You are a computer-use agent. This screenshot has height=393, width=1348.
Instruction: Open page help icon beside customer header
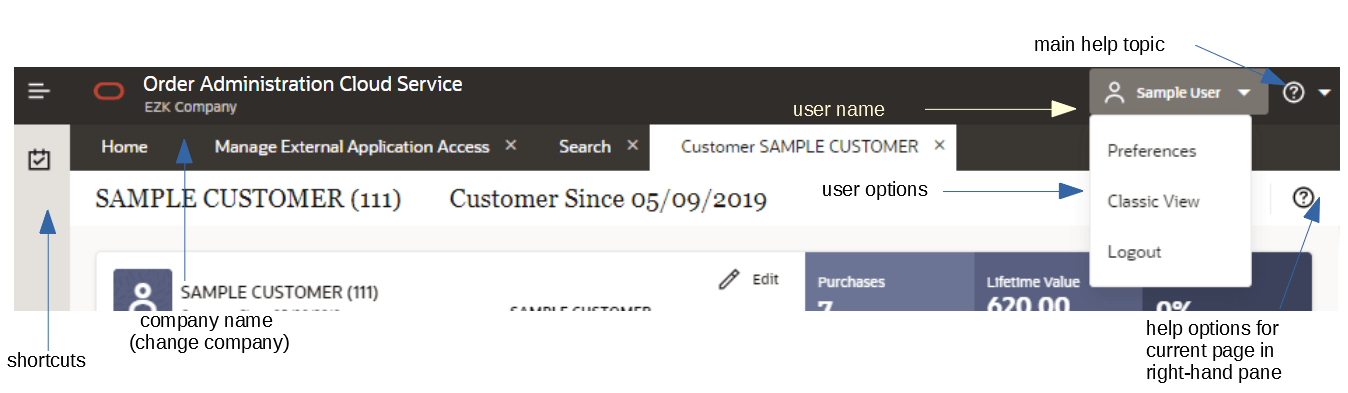click(1303, 197)
